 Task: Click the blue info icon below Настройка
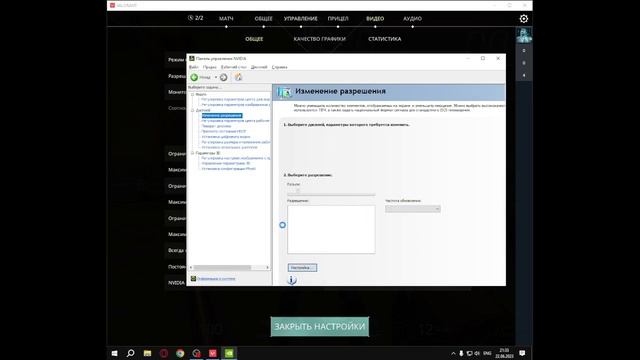pos(291,280)
